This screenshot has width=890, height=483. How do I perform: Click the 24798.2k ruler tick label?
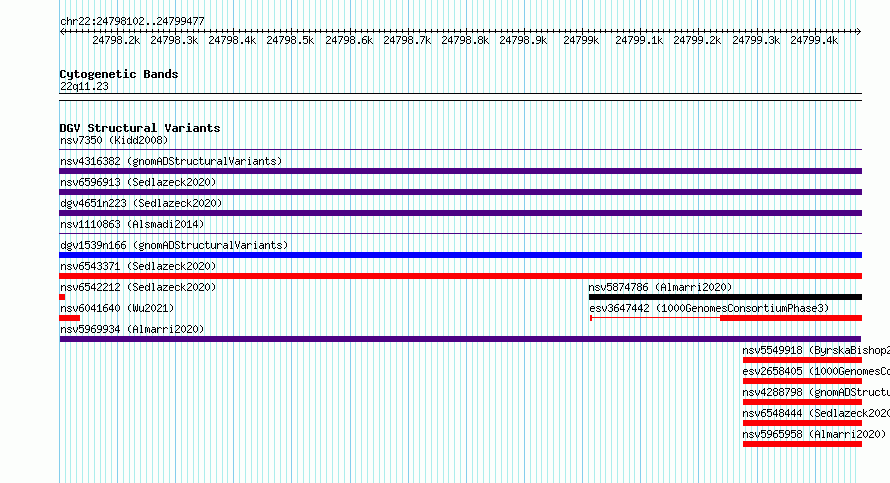(x=116, y=40)
